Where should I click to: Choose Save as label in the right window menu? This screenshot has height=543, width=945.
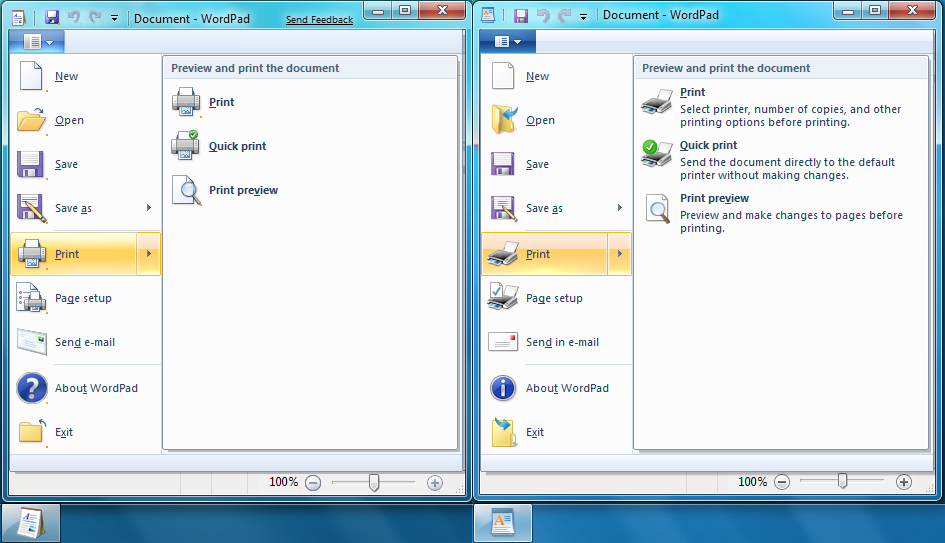[544, 208]
